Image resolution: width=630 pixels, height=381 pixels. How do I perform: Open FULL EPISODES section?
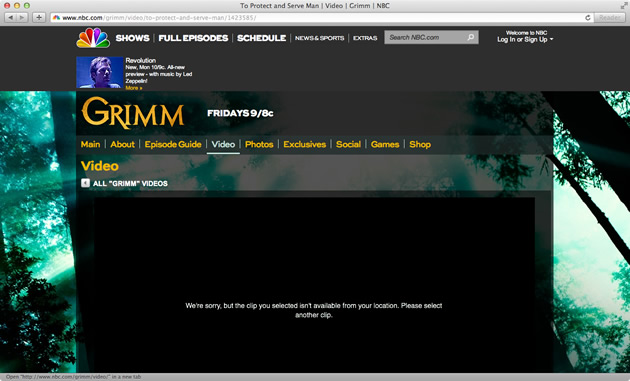[193, 38]
